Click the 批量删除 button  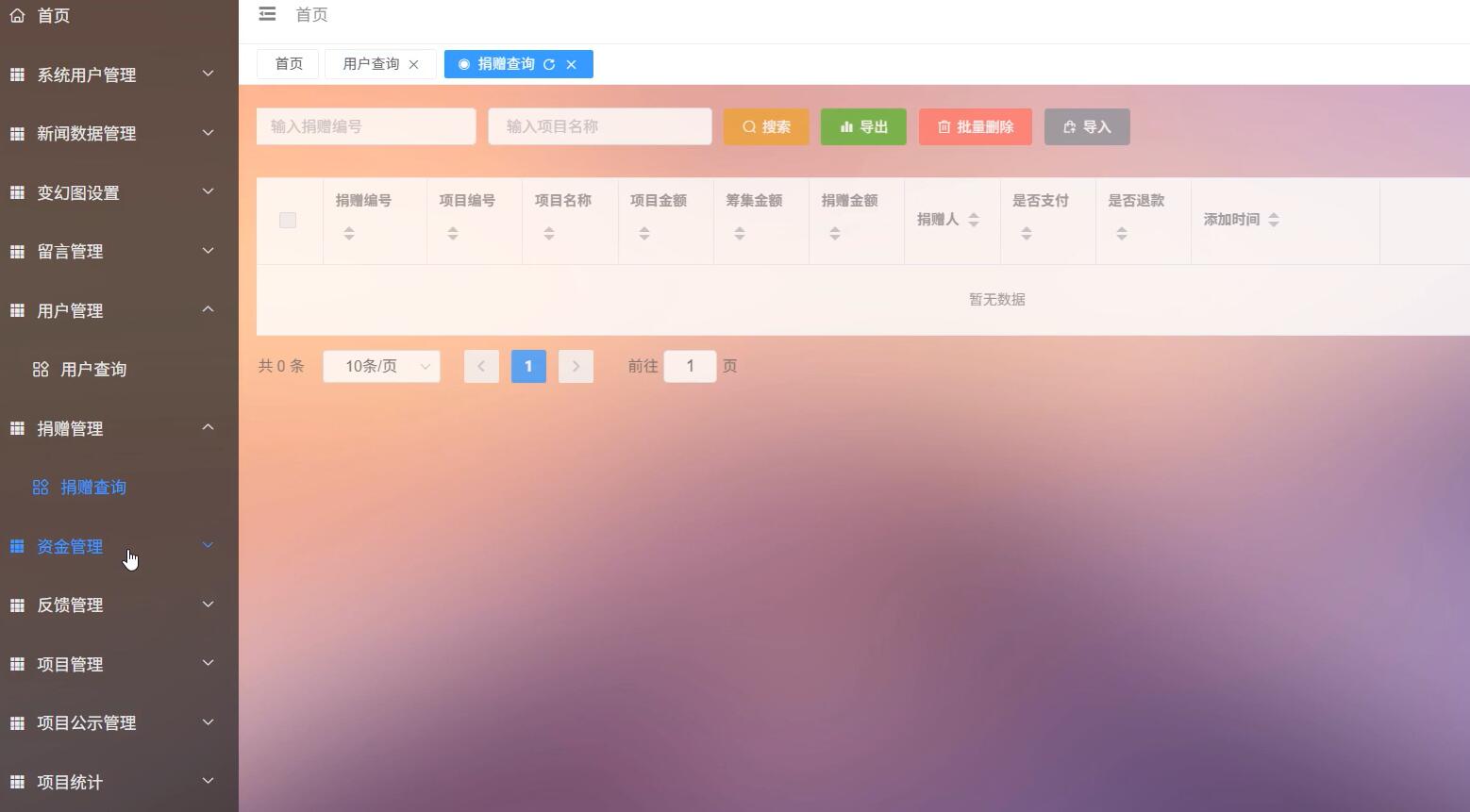[x=976, y=127]
